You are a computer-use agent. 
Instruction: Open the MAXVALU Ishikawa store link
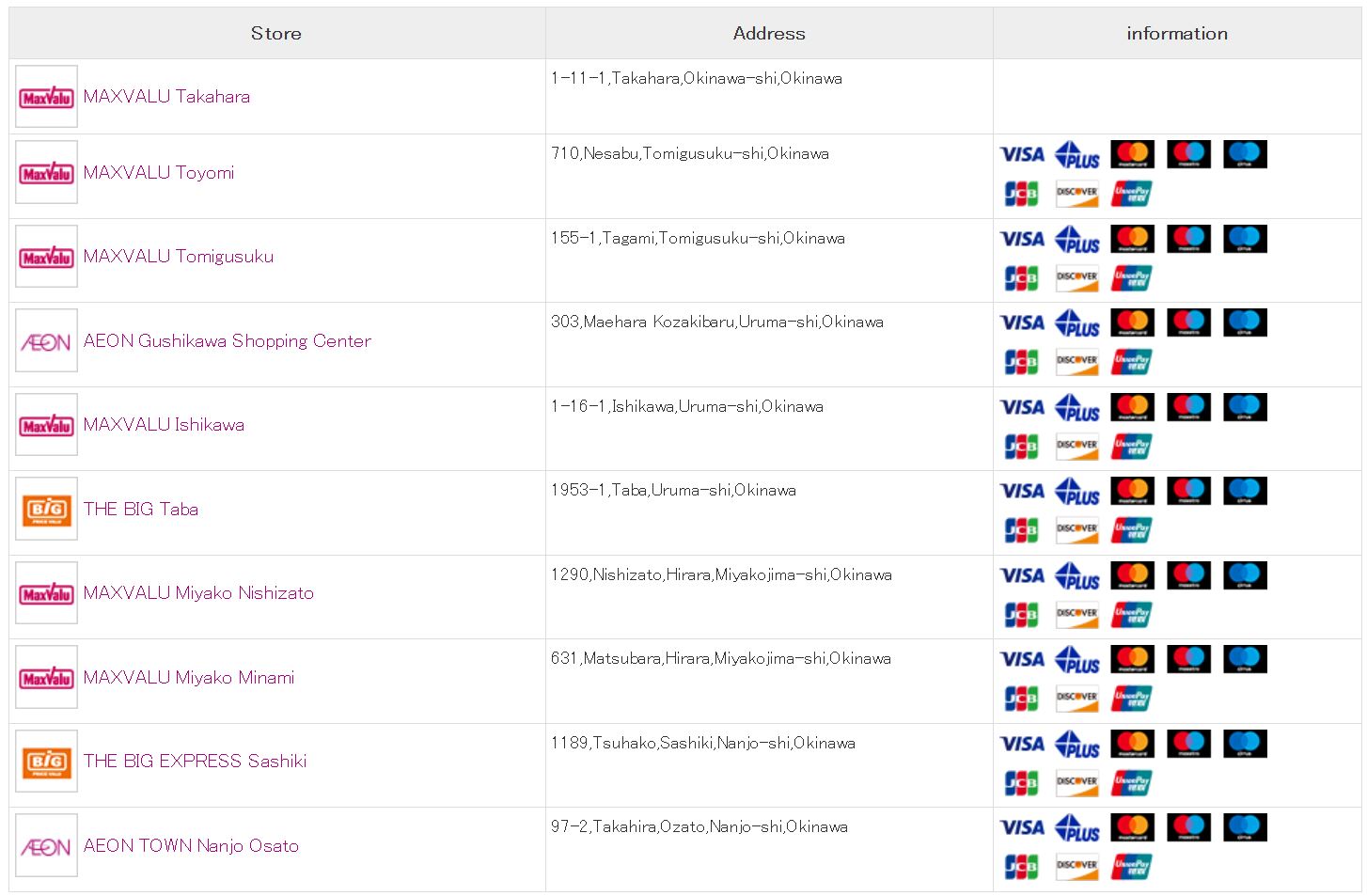pyautogui.click(x=164, y=424)
